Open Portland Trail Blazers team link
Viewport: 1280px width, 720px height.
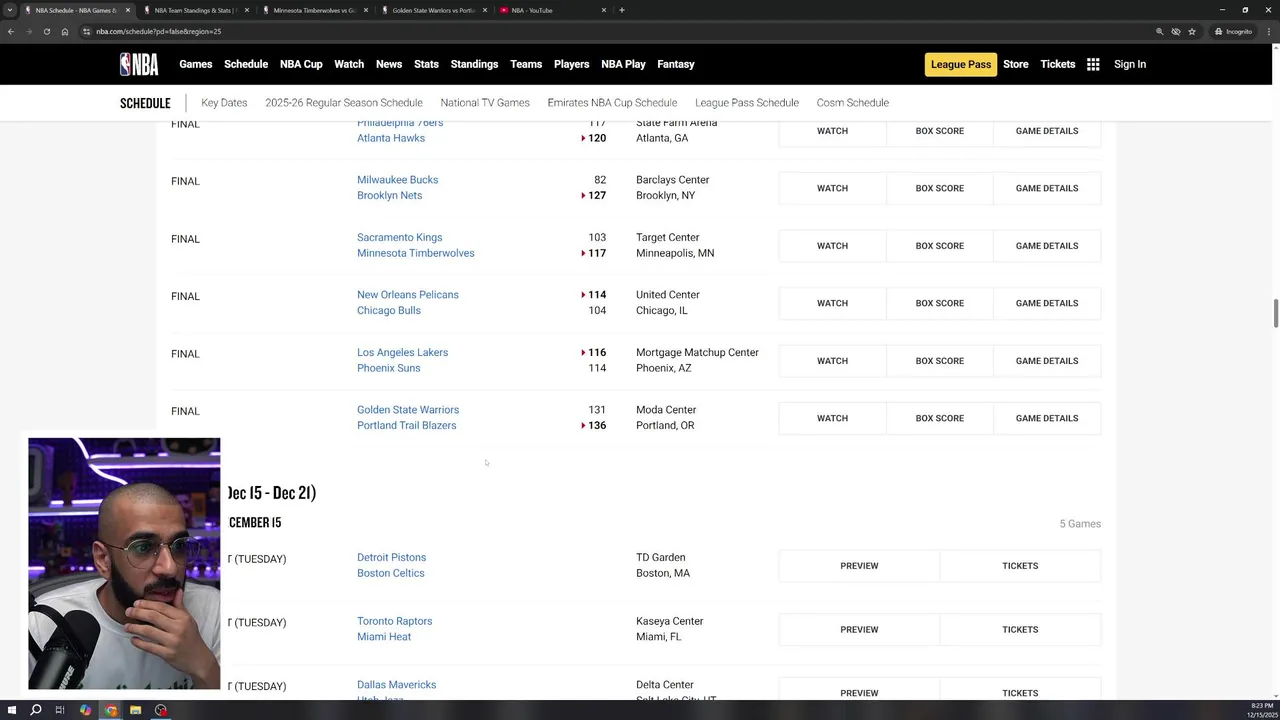point(407,425)
